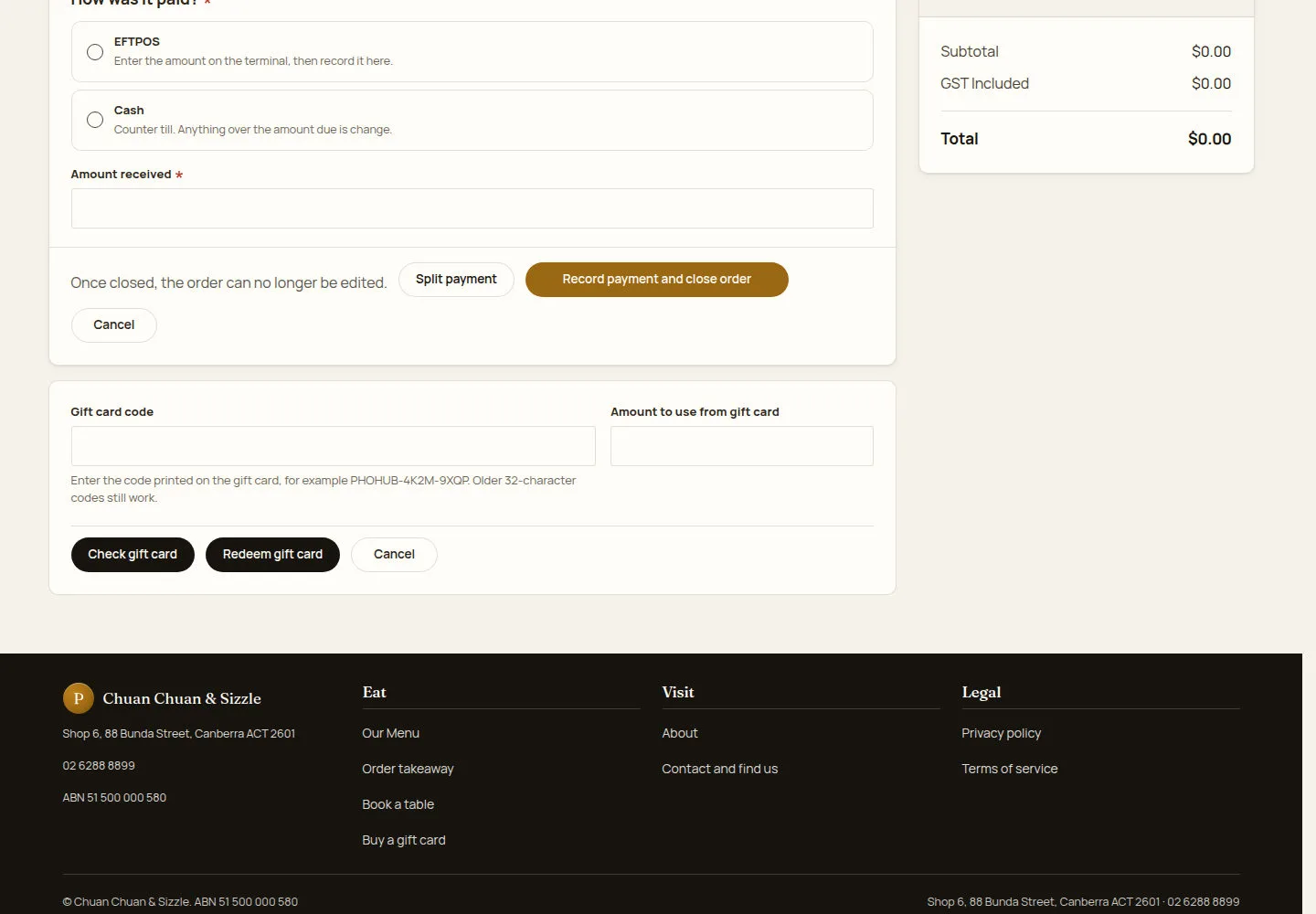
Task: Open the Terms of service link
Action: click(1010, 769)
